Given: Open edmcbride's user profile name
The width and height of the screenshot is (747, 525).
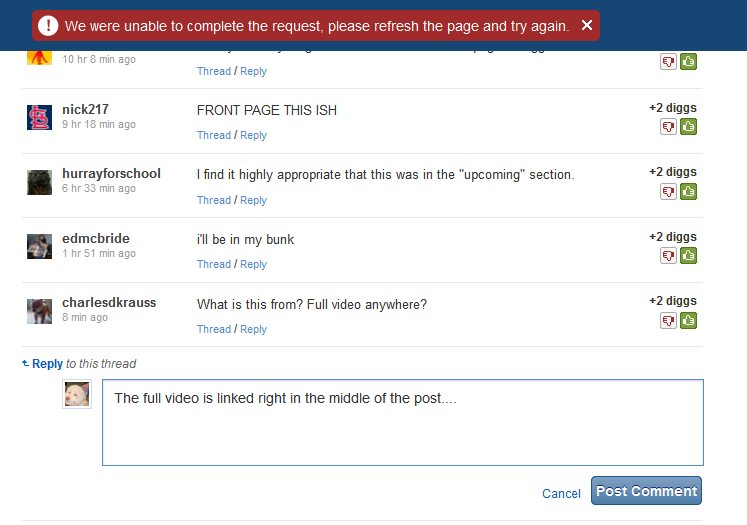Looking at the screenshot, I should coord(96,238).
